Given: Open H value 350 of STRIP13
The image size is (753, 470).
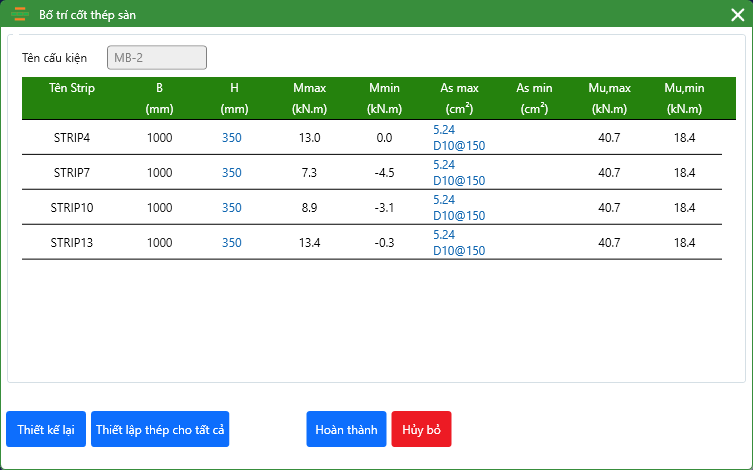Looking at the screenshot, I should tap(231, 243).
